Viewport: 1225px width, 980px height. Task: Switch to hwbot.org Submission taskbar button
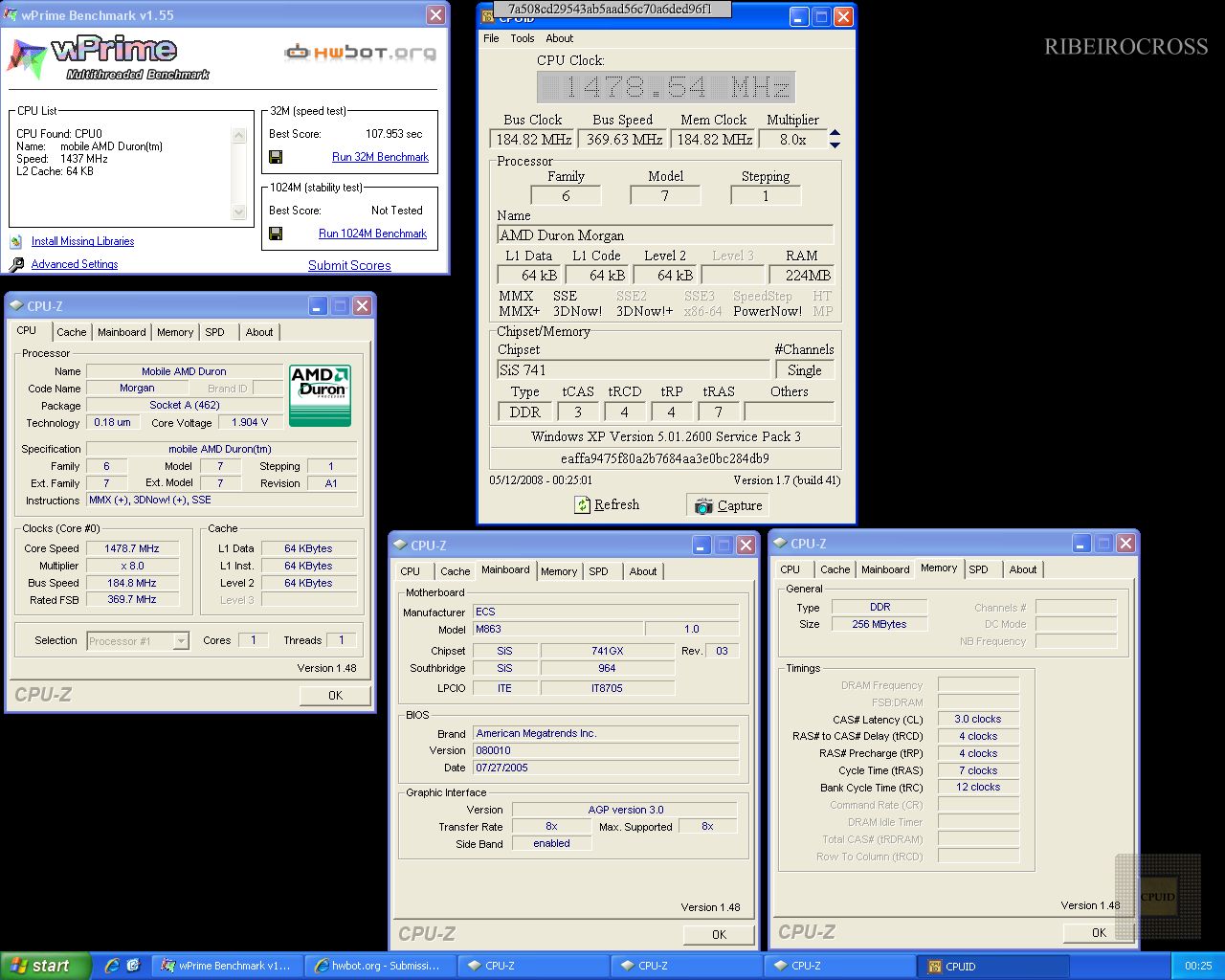click(380, 966)
